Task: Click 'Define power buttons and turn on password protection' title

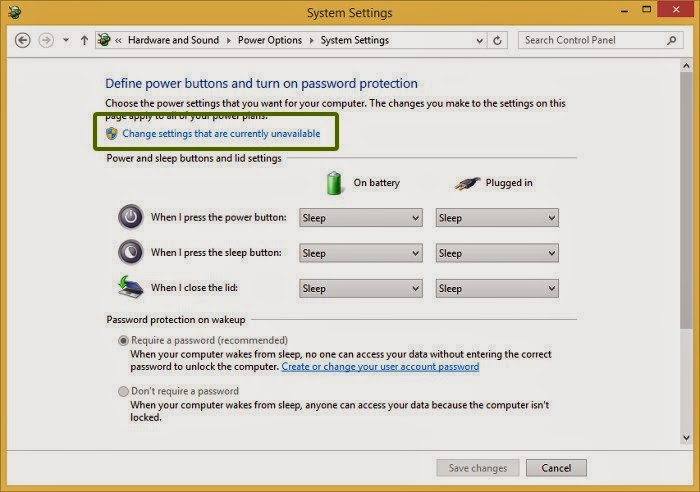Action: point(262,83)
